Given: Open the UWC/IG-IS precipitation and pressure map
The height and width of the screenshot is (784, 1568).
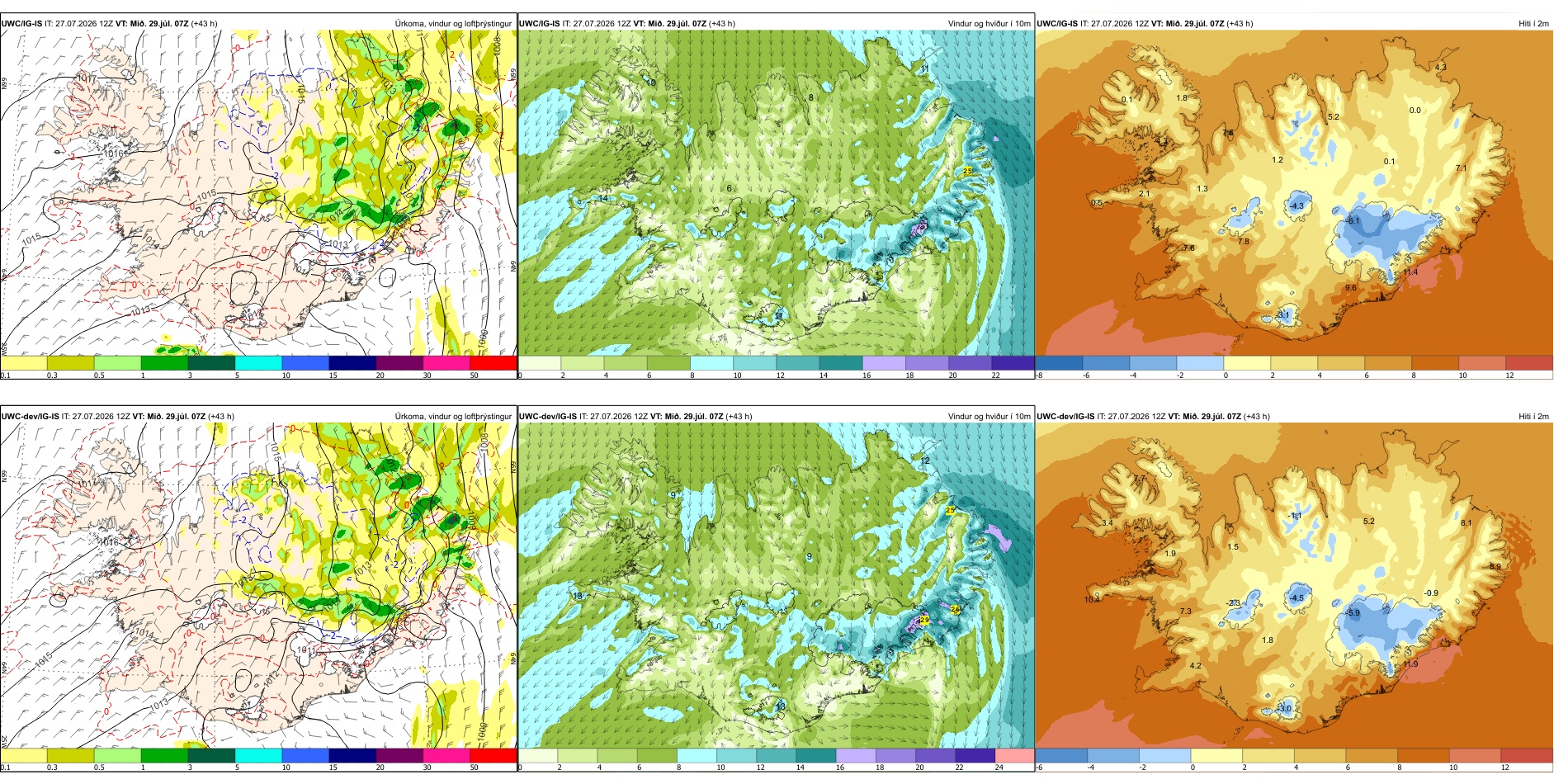Looking at the screenshot, I should pyautogui.click(x=258, y=193).
